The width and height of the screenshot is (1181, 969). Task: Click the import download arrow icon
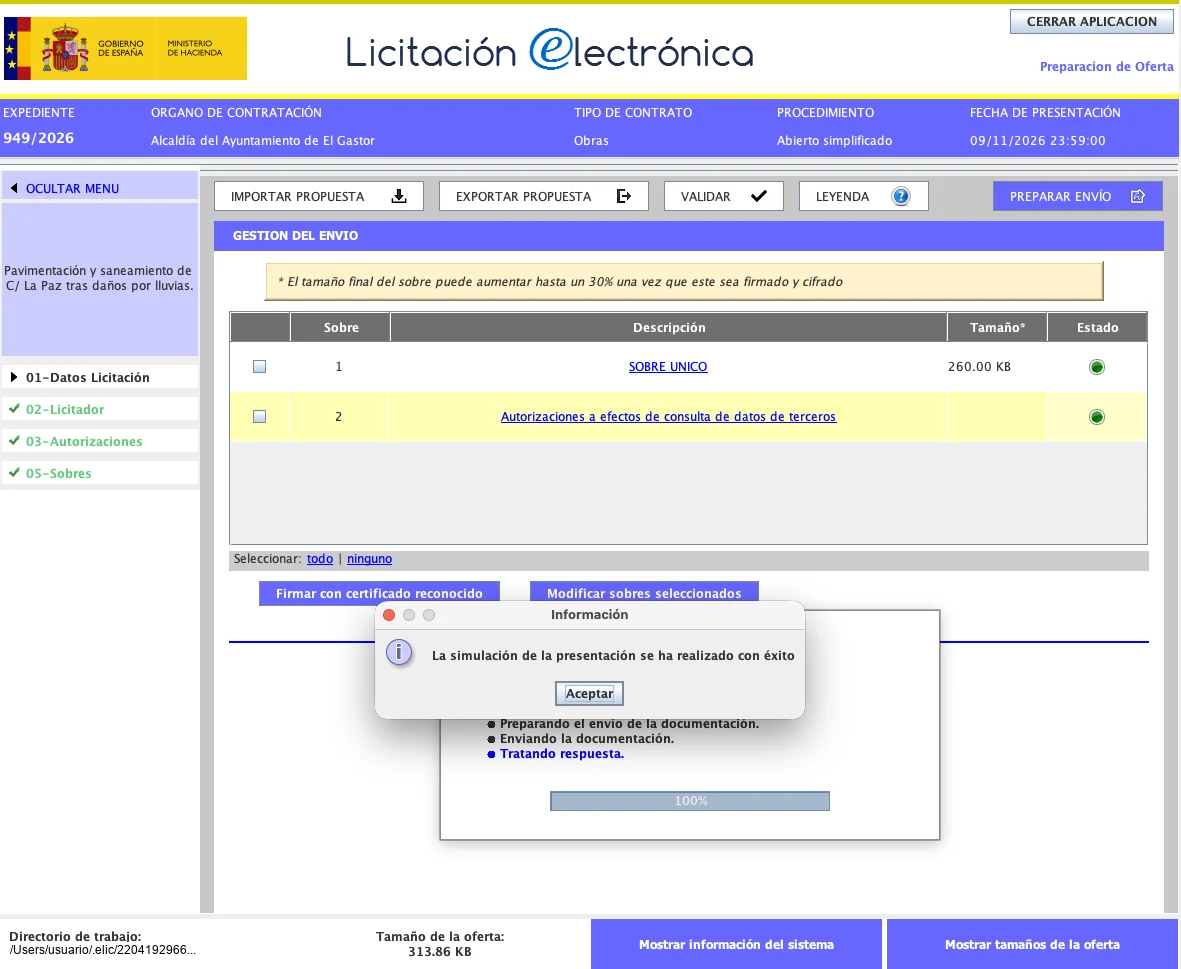pyautogui.click(x=399, y=197)
